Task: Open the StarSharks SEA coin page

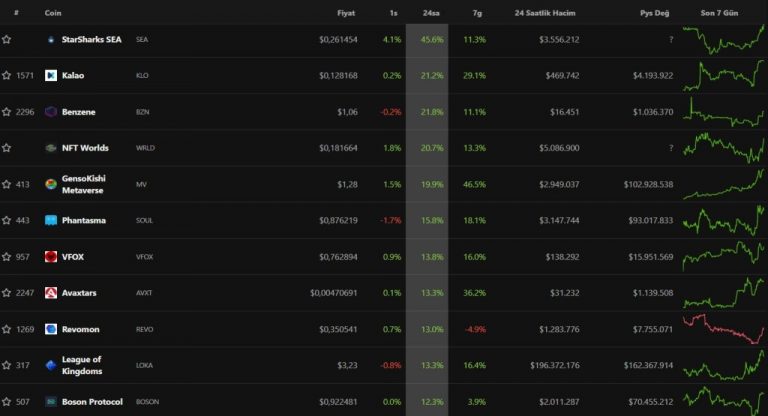Action: click(92, 40)
